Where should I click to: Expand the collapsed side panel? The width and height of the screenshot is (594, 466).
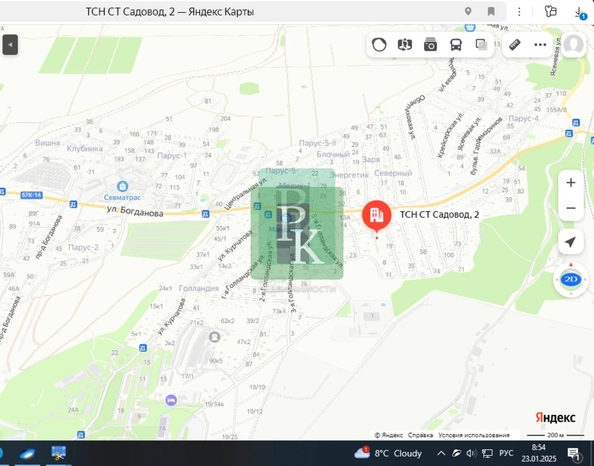10,45
